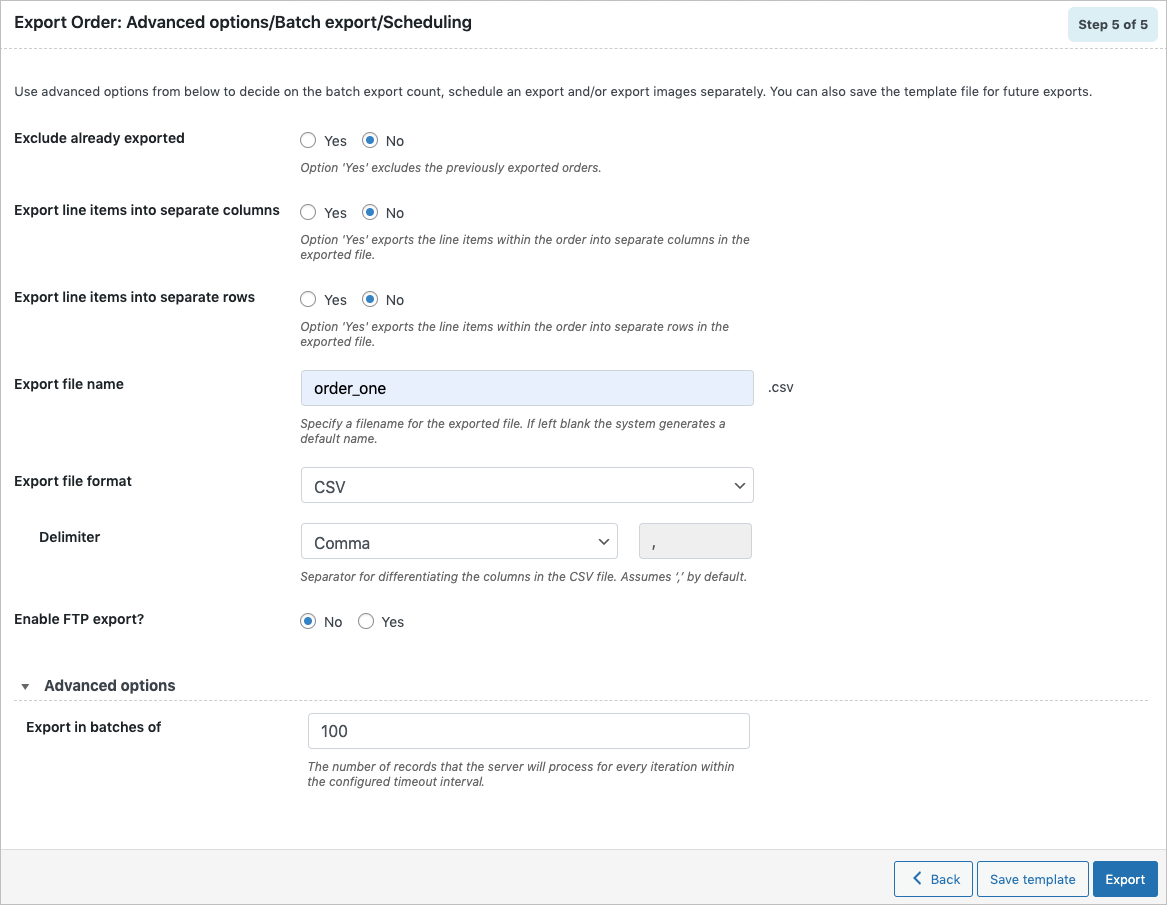Open the Delimiter selection dropdown
The image size is (1167, 905).
point(459,540)
